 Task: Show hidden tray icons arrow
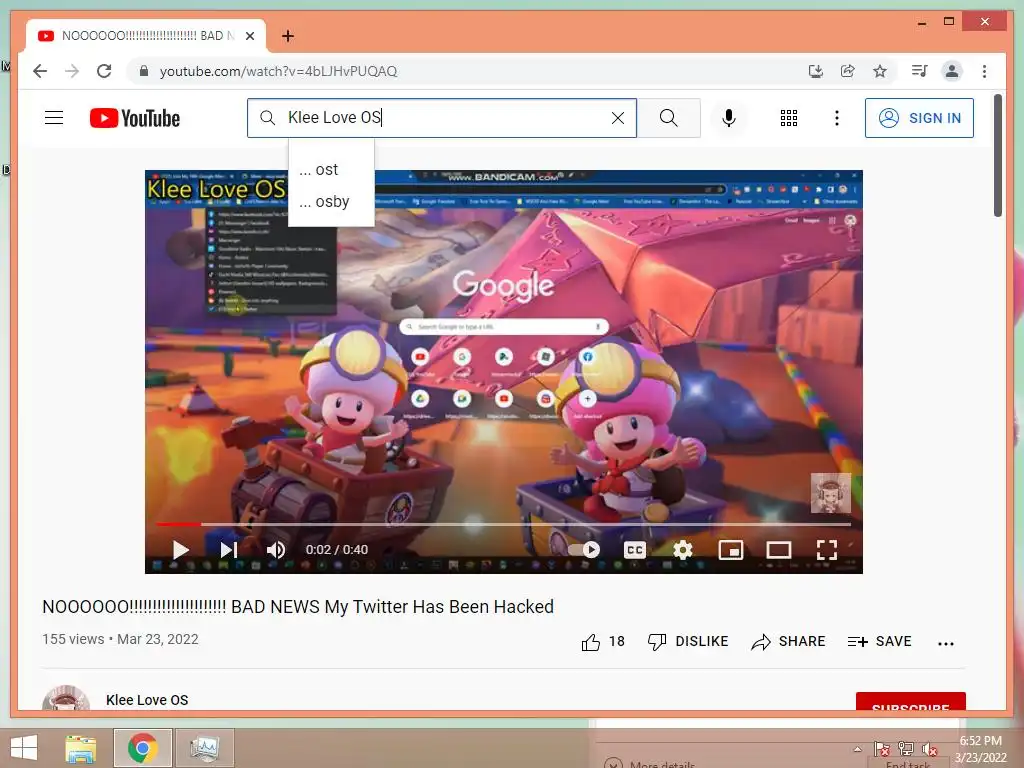(x=857, y=749)
